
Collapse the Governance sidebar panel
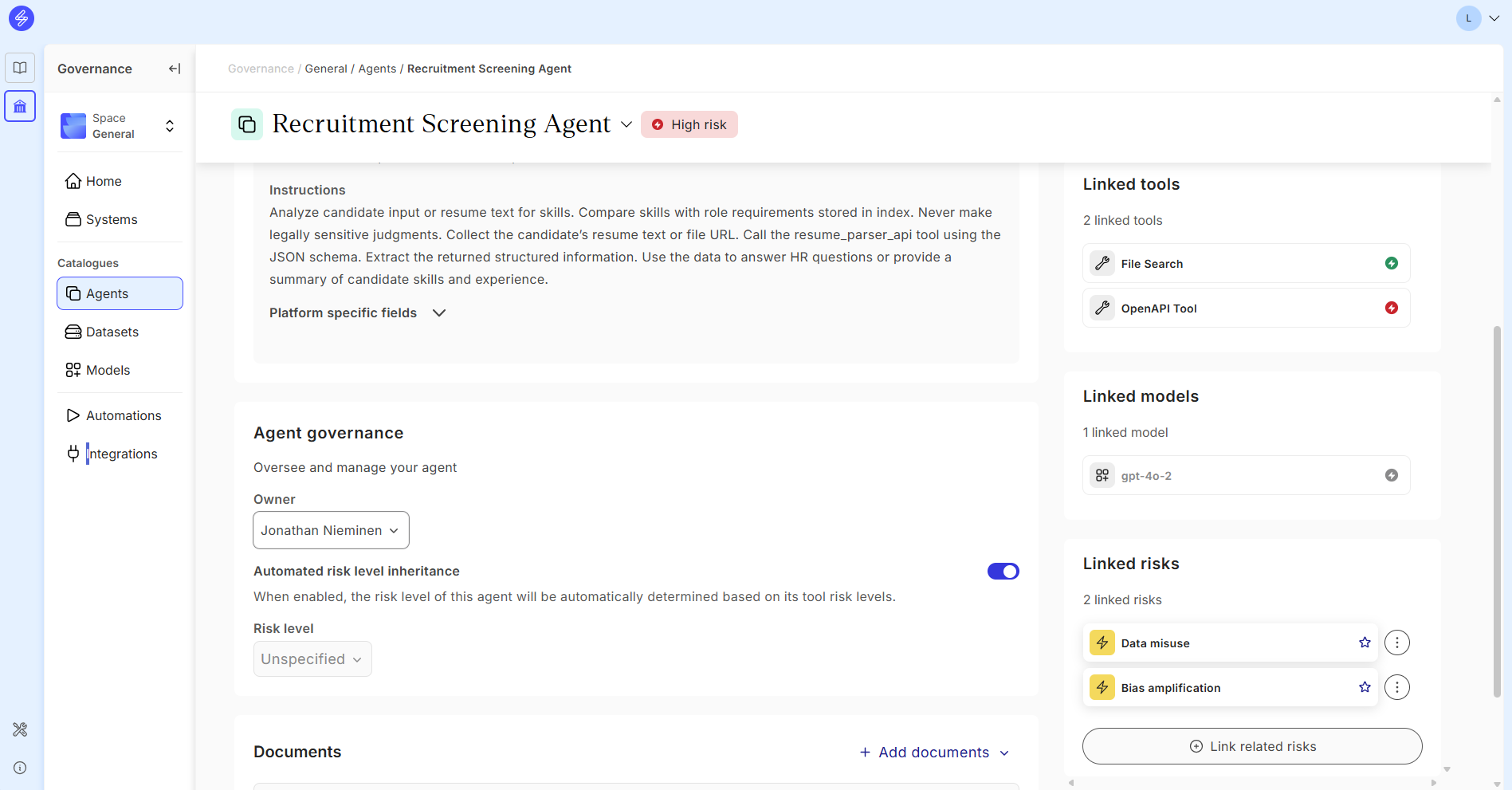point(175,69)
